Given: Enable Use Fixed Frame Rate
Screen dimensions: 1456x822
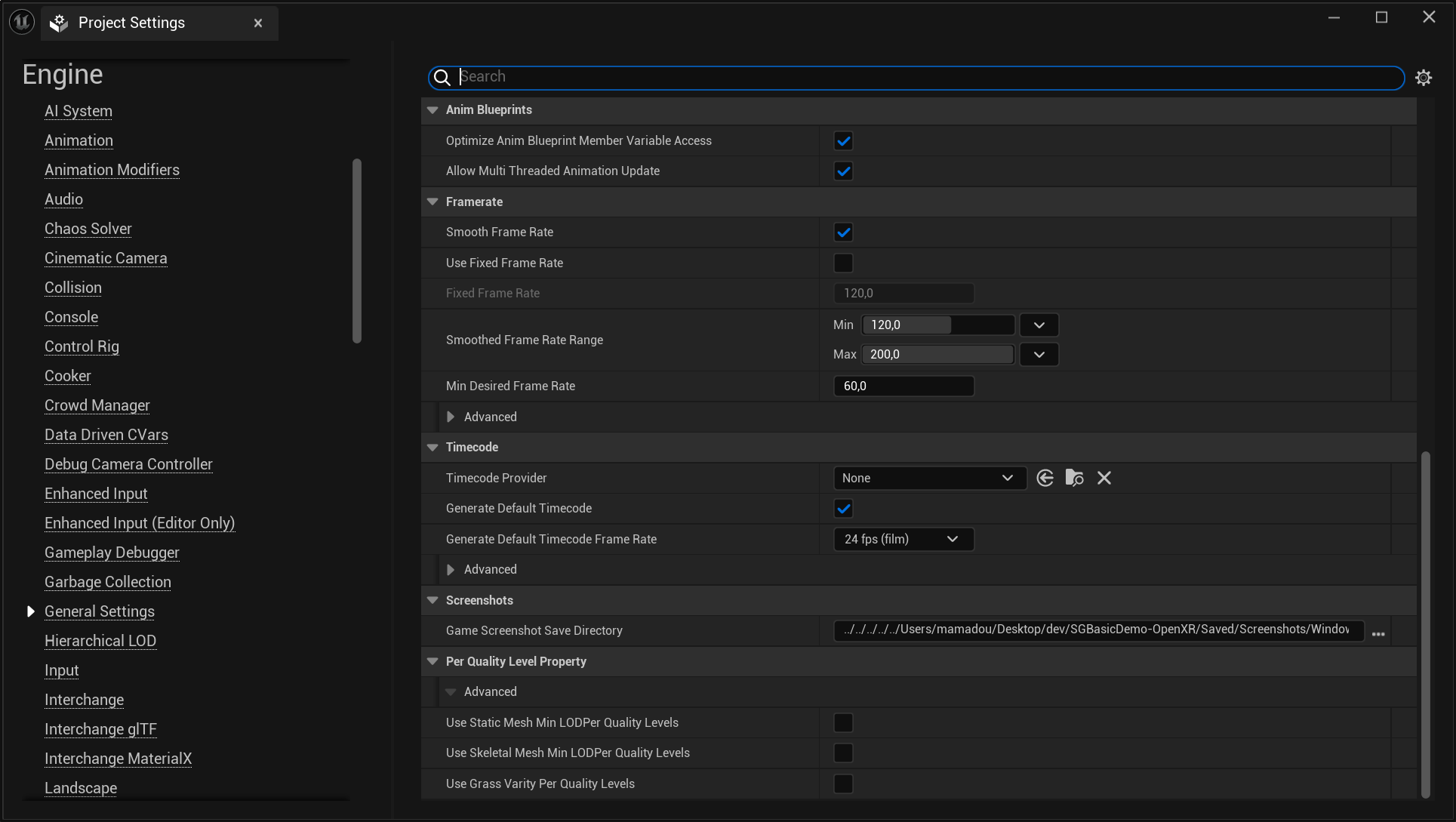Looking at the screenshot, I should point(843,263).
